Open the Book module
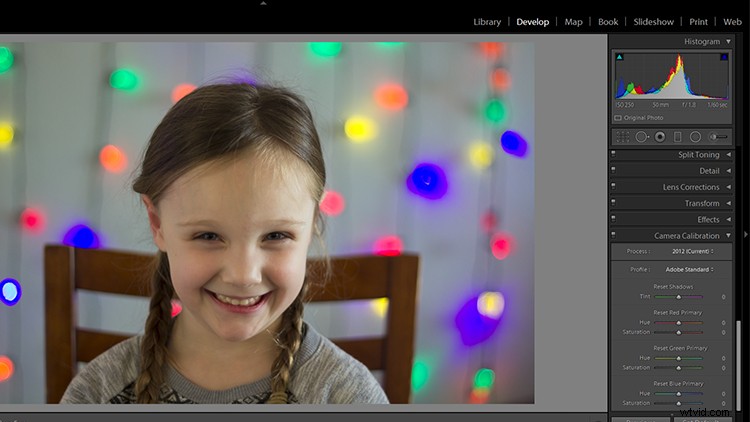This screenshot has width=750, height=422. tap(608, 22)
